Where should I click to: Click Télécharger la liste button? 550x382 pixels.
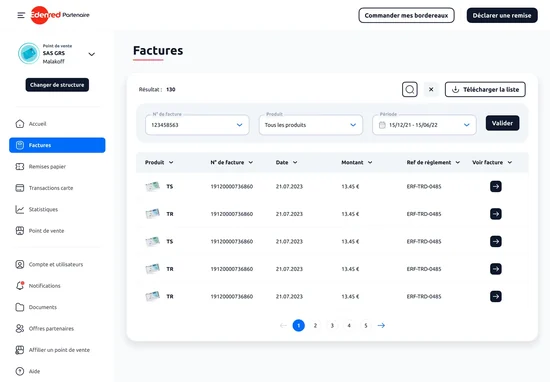[485, 89]
